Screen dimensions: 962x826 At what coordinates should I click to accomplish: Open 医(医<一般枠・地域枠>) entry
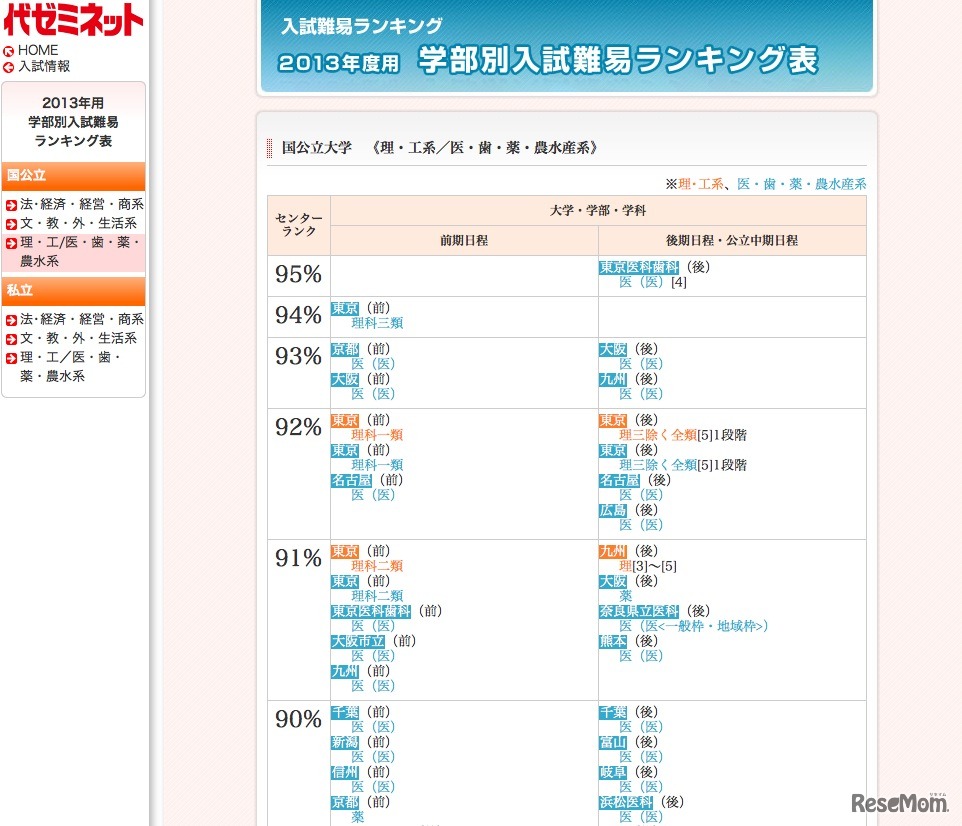coord(693,627)
